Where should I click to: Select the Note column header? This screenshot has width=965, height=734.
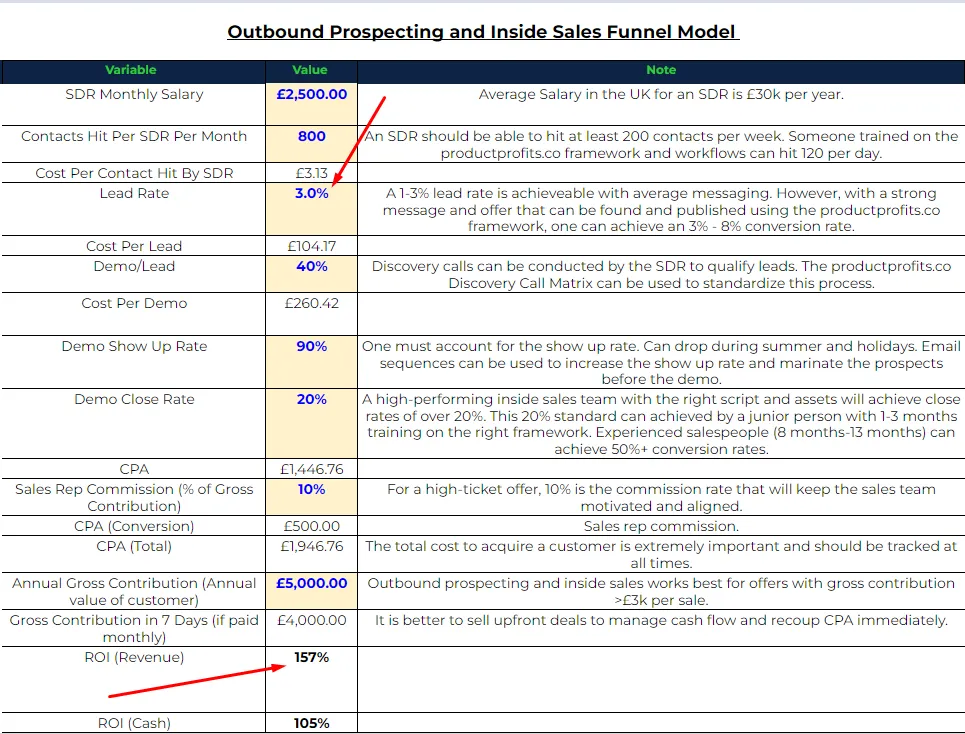click(661, 71)
